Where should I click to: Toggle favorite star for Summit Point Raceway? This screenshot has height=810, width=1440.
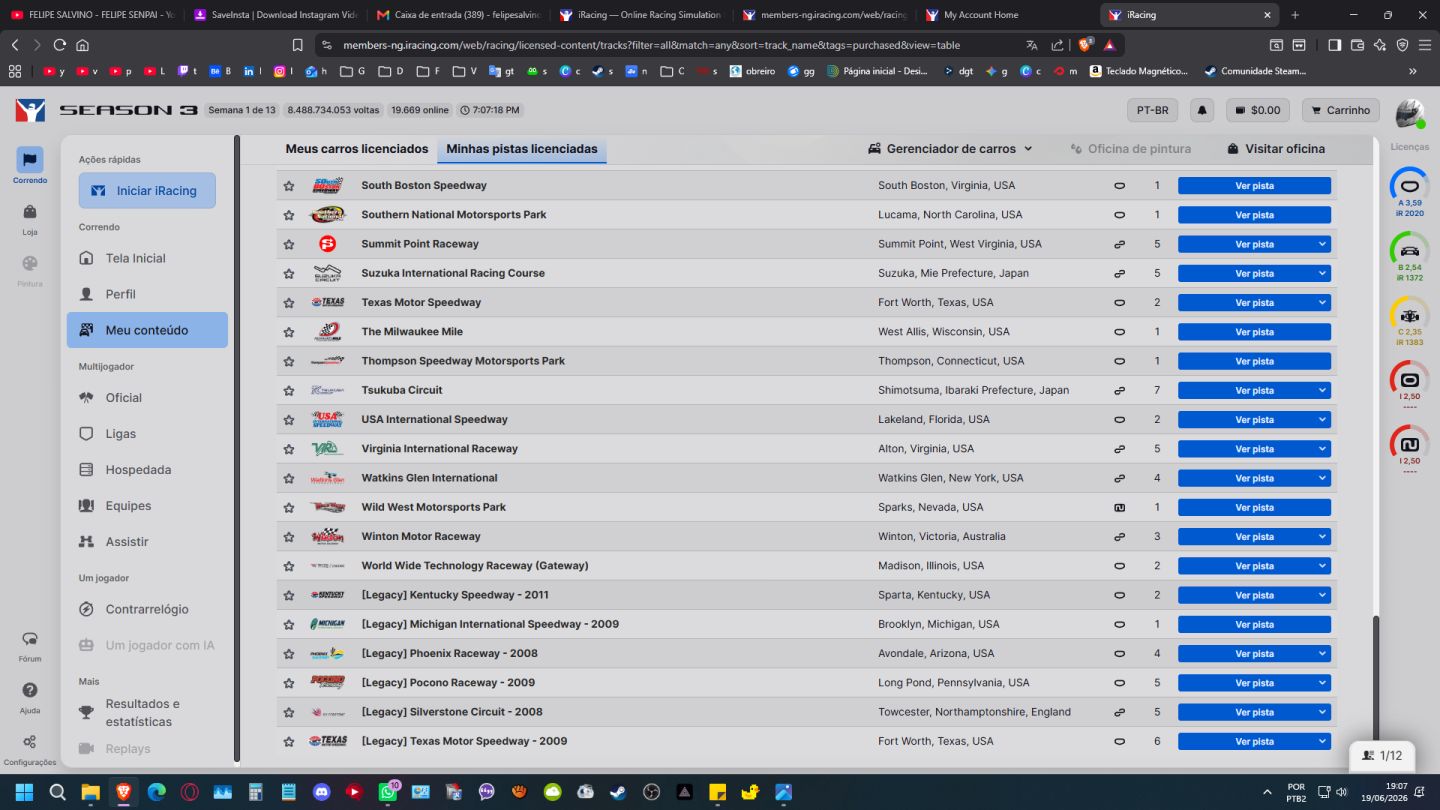[x=289, y=244]
